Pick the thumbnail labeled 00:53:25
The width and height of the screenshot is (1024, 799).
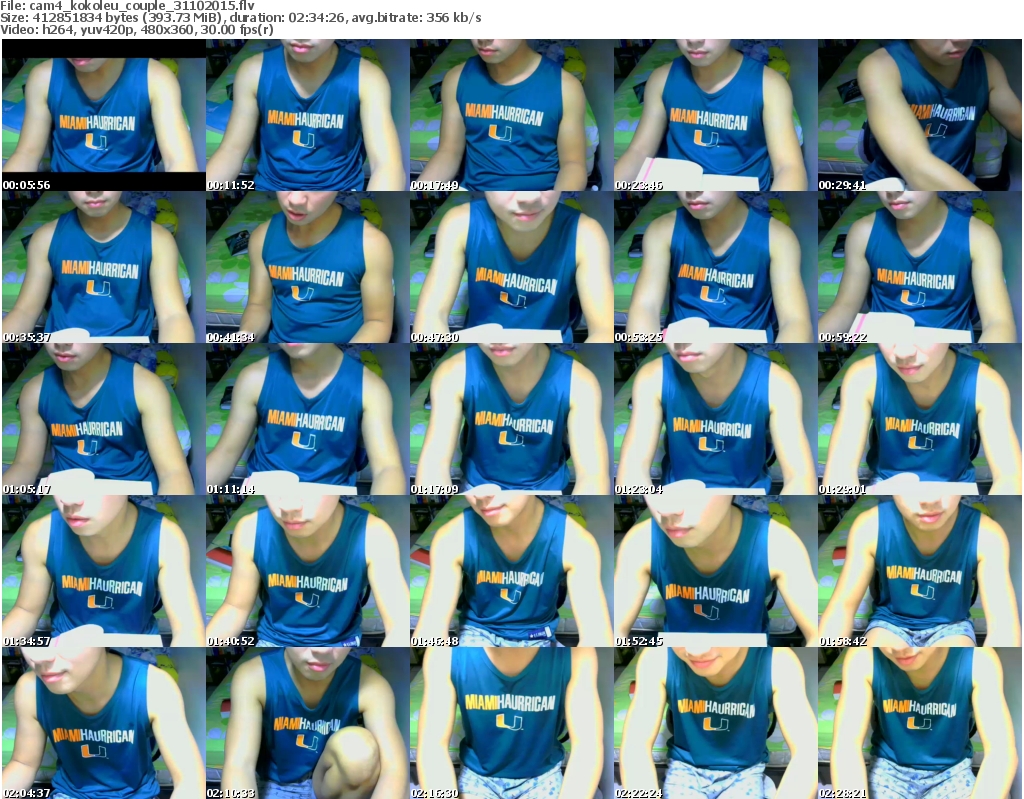pyautogui.click(x=715, y=267)
